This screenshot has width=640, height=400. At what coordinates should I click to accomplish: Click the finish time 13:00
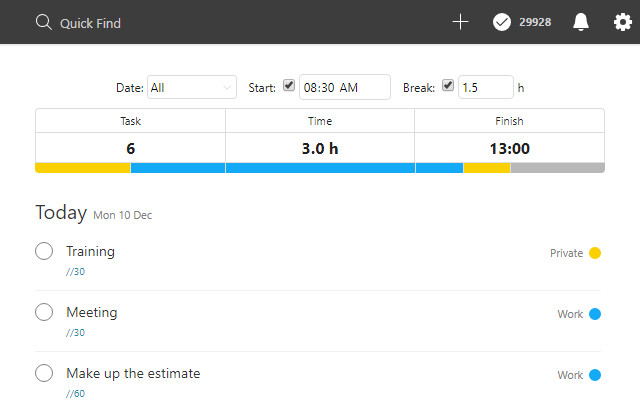[x=509, y=149]
